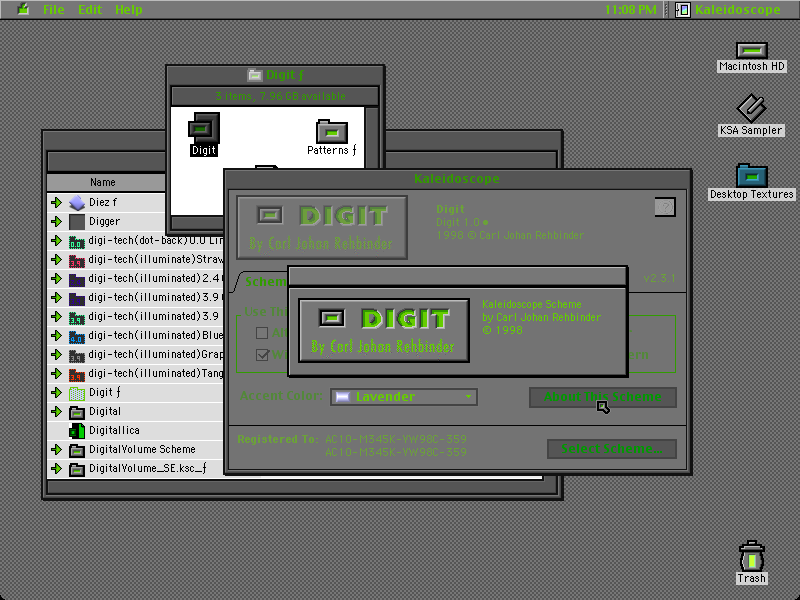Viewport: 800px width, 600px height.
Task: Select the Trash icon
Action: 752,556
